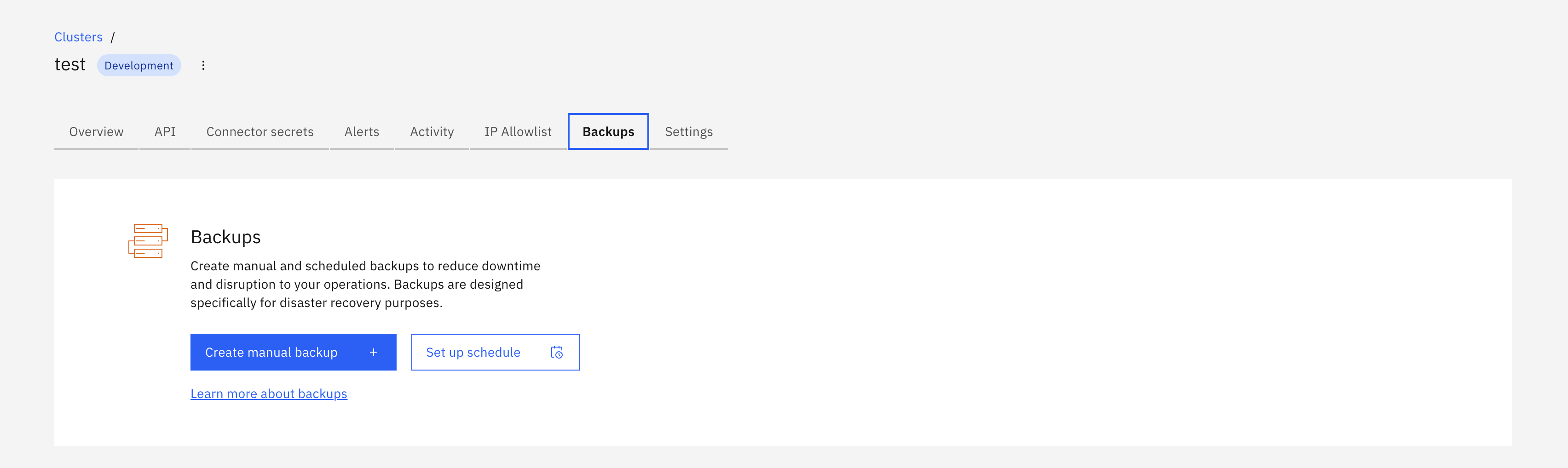Select the active Backups tab
1568x468 pixels.
(608, 131)
